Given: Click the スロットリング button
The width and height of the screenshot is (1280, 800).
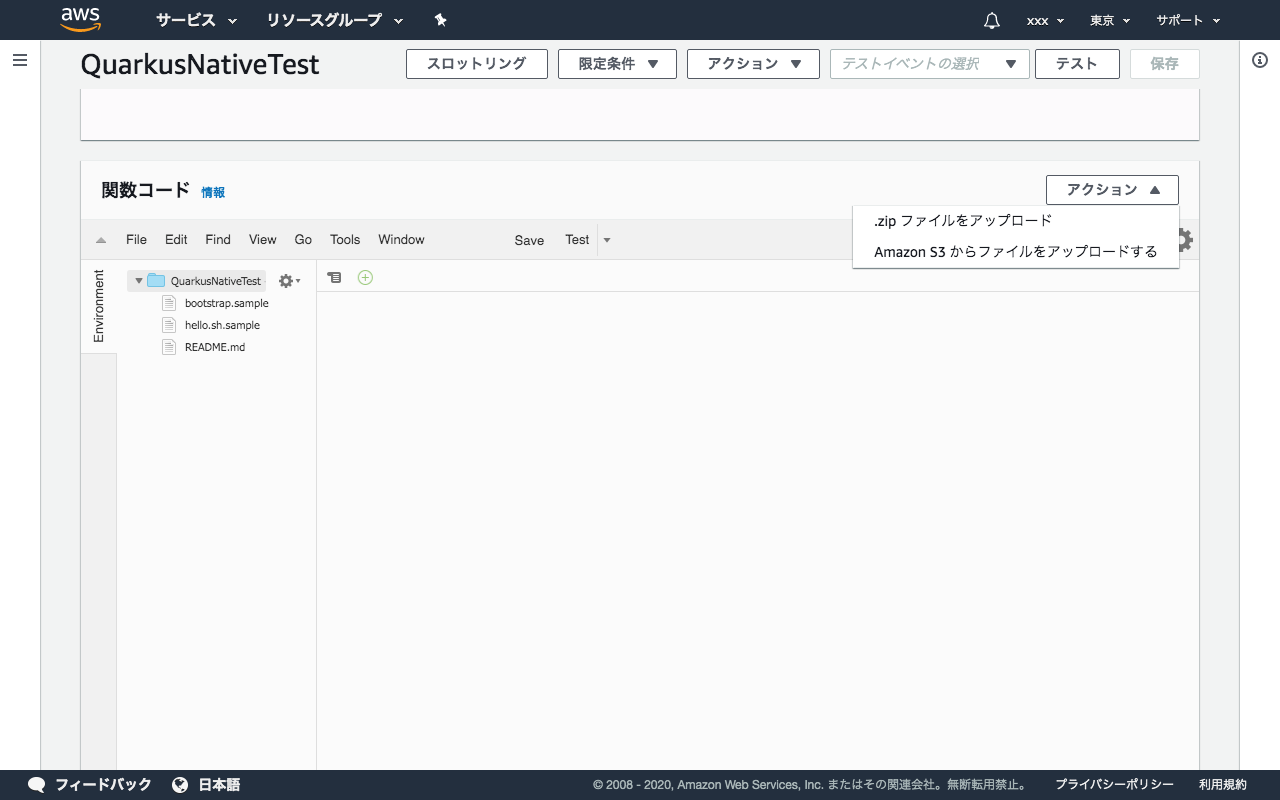Looking at the screenshot, I should [477, 63].
